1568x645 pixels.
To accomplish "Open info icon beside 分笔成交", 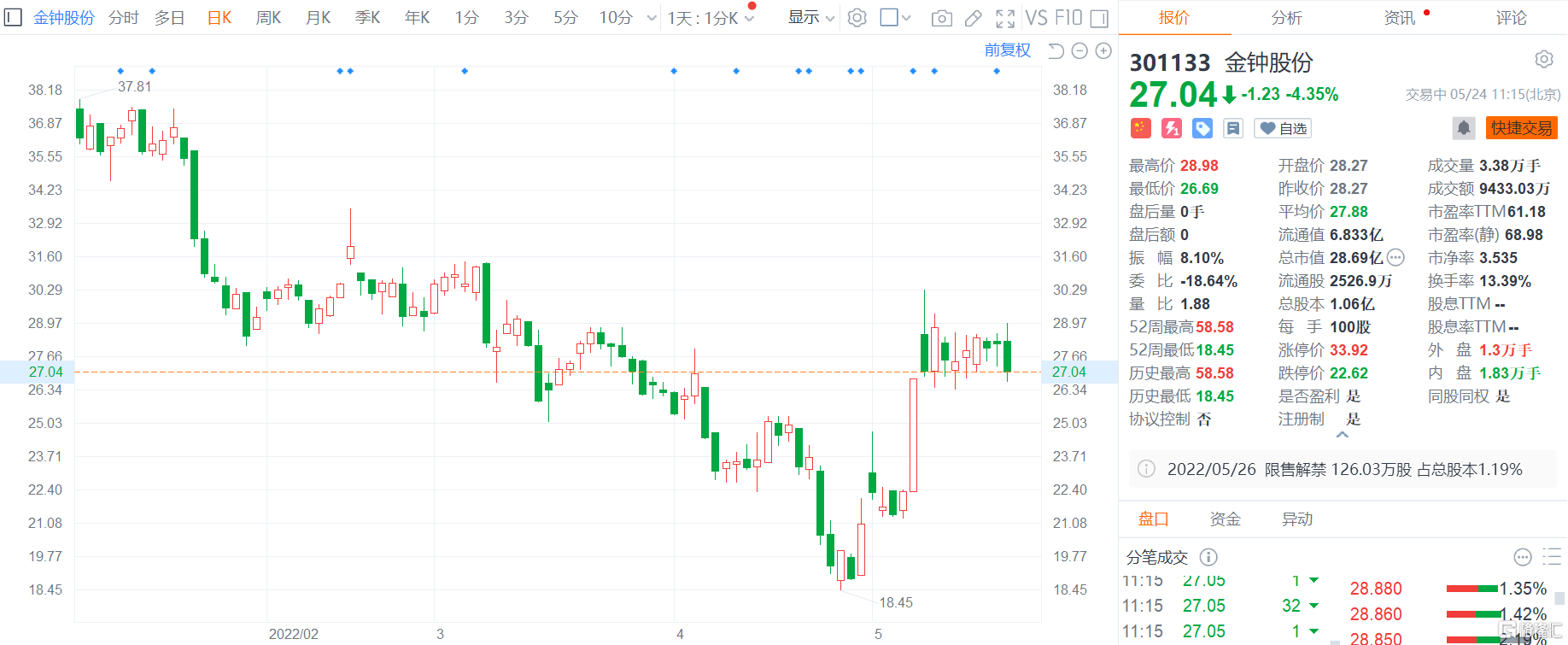I will (x=1208, y=557).
